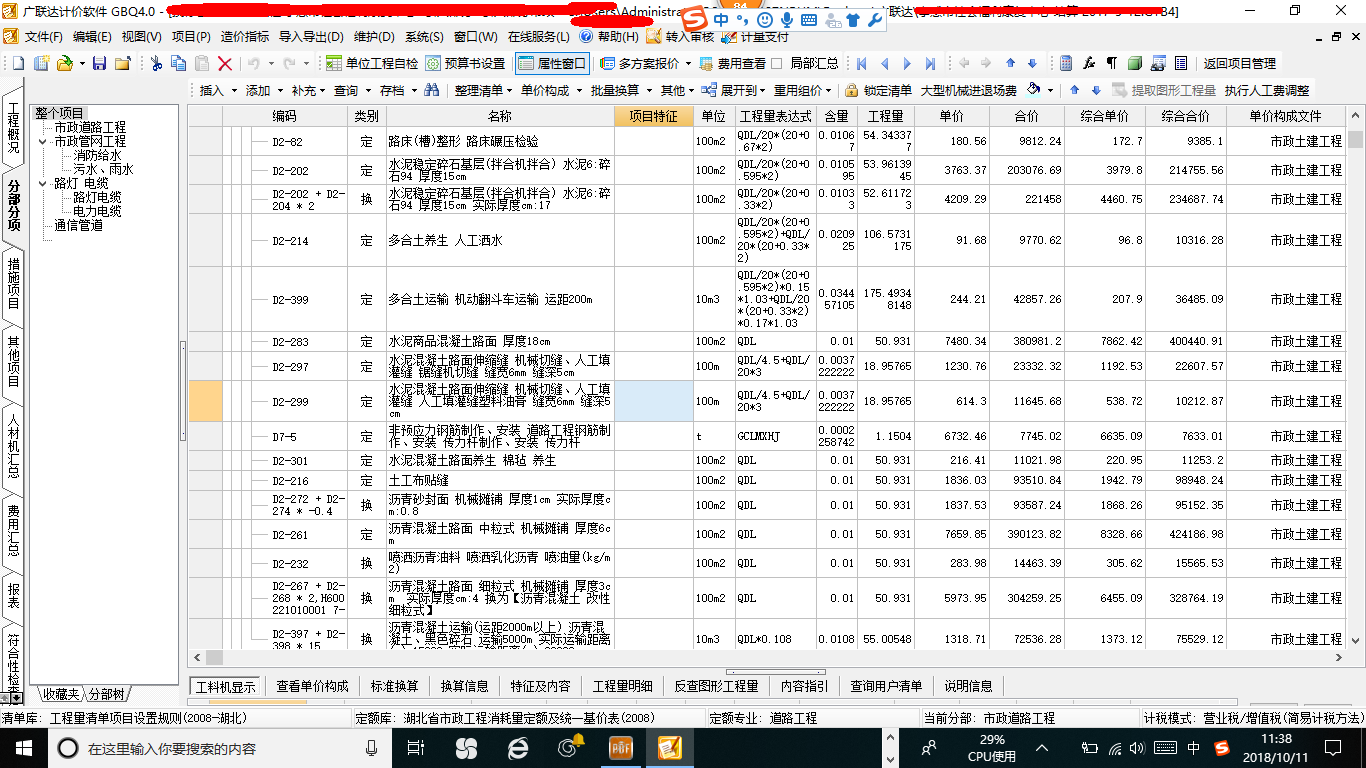Switch to the 标准换算 tab
The width and height of the screenshot is (1366, 768).
pyautogui.click(x=394, y=686)
